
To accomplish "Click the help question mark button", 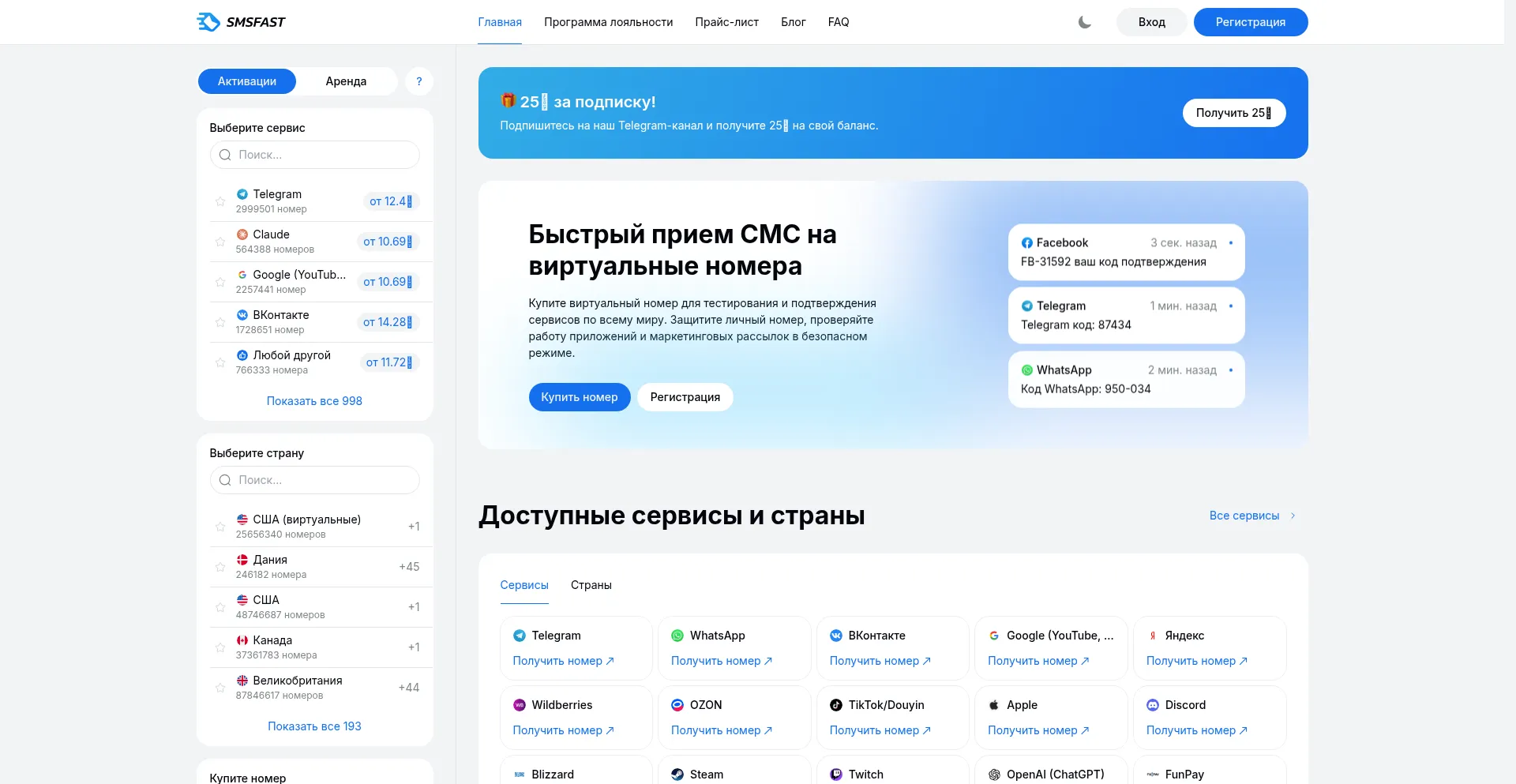I will coord(419,81).
